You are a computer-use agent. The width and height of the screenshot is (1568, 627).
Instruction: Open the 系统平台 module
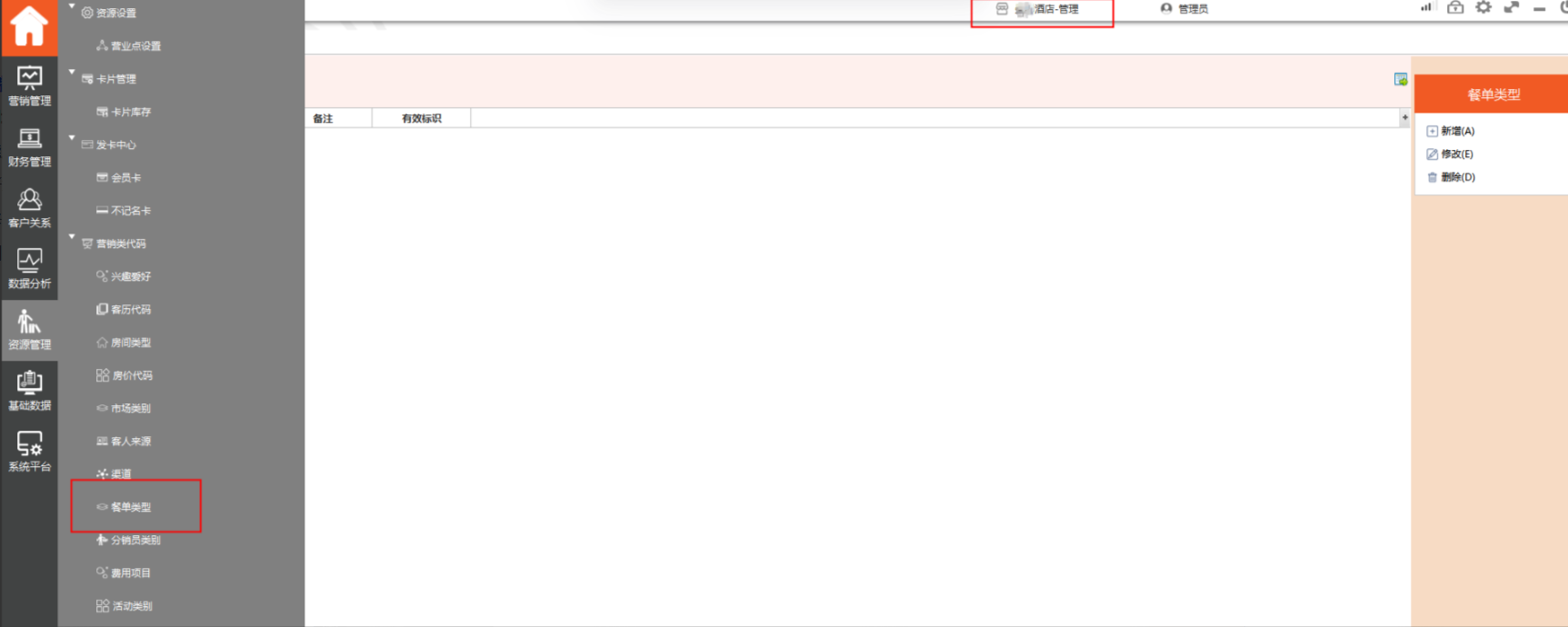29,452
